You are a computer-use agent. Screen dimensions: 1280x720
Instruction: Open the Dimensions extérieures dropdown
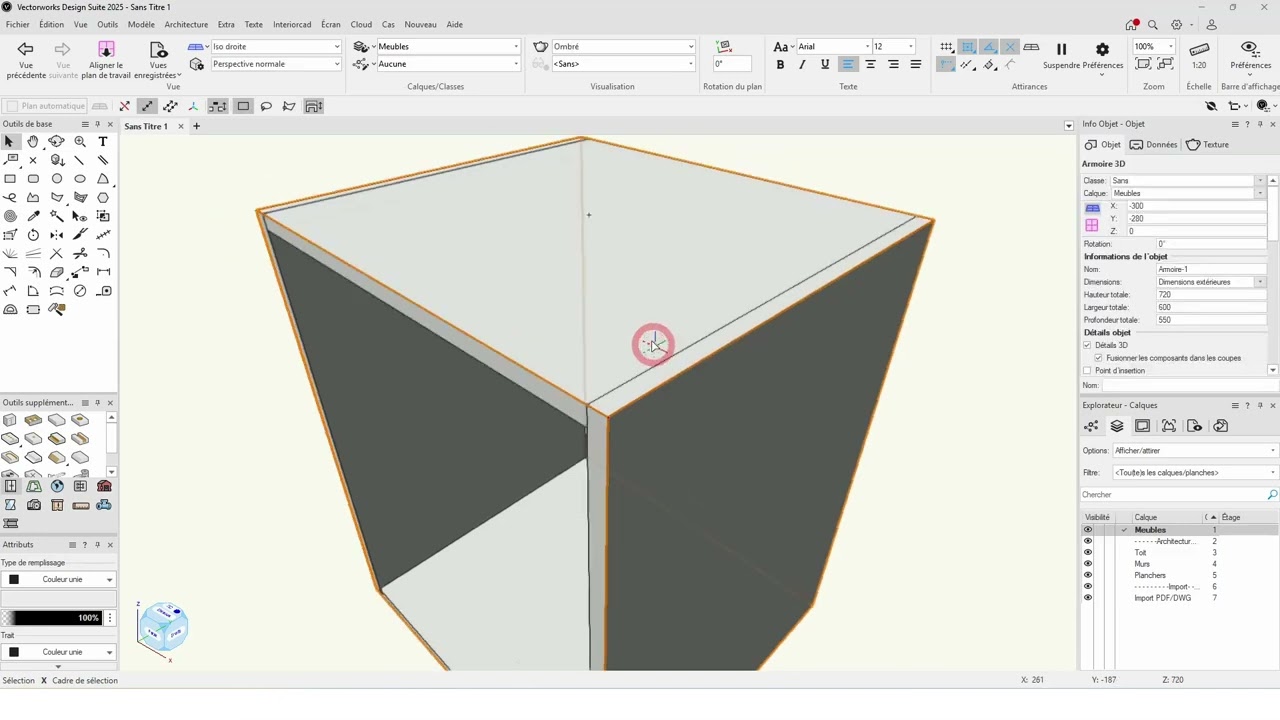pyautogui.click(x=1210, y=282)
